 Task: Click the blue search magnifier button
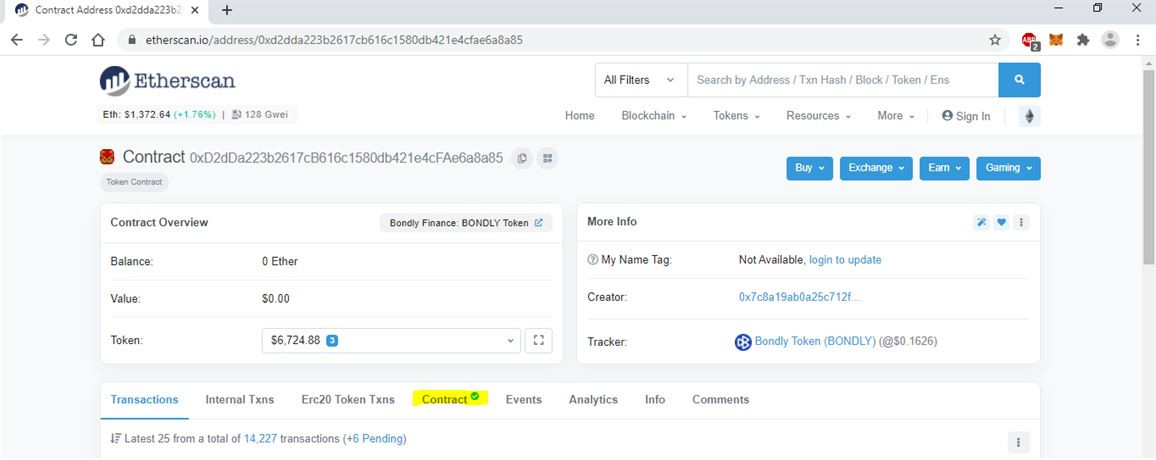[x=1020, y=80]
